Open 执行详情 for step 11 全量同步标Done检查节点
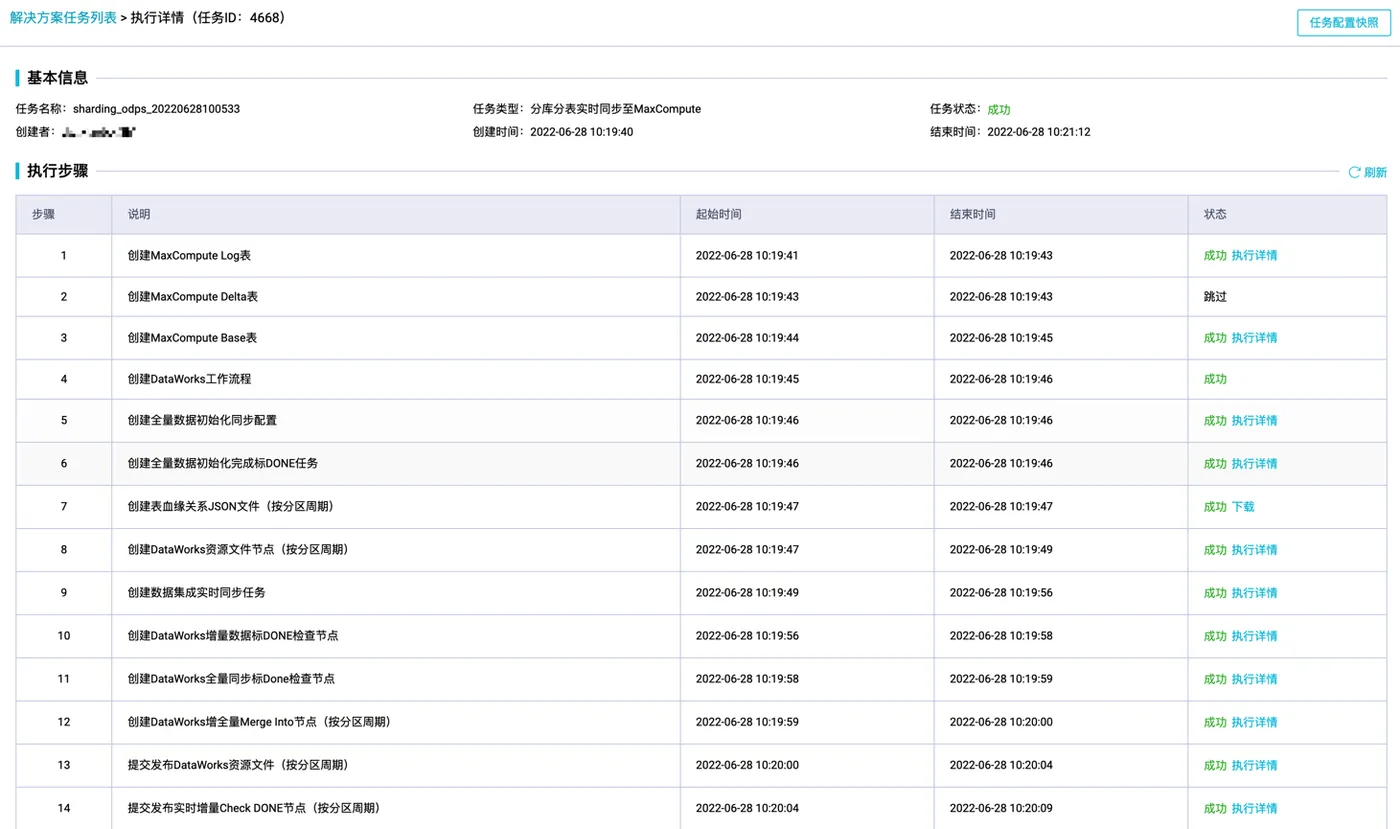1400x829 pixels. click(1254, 679)
